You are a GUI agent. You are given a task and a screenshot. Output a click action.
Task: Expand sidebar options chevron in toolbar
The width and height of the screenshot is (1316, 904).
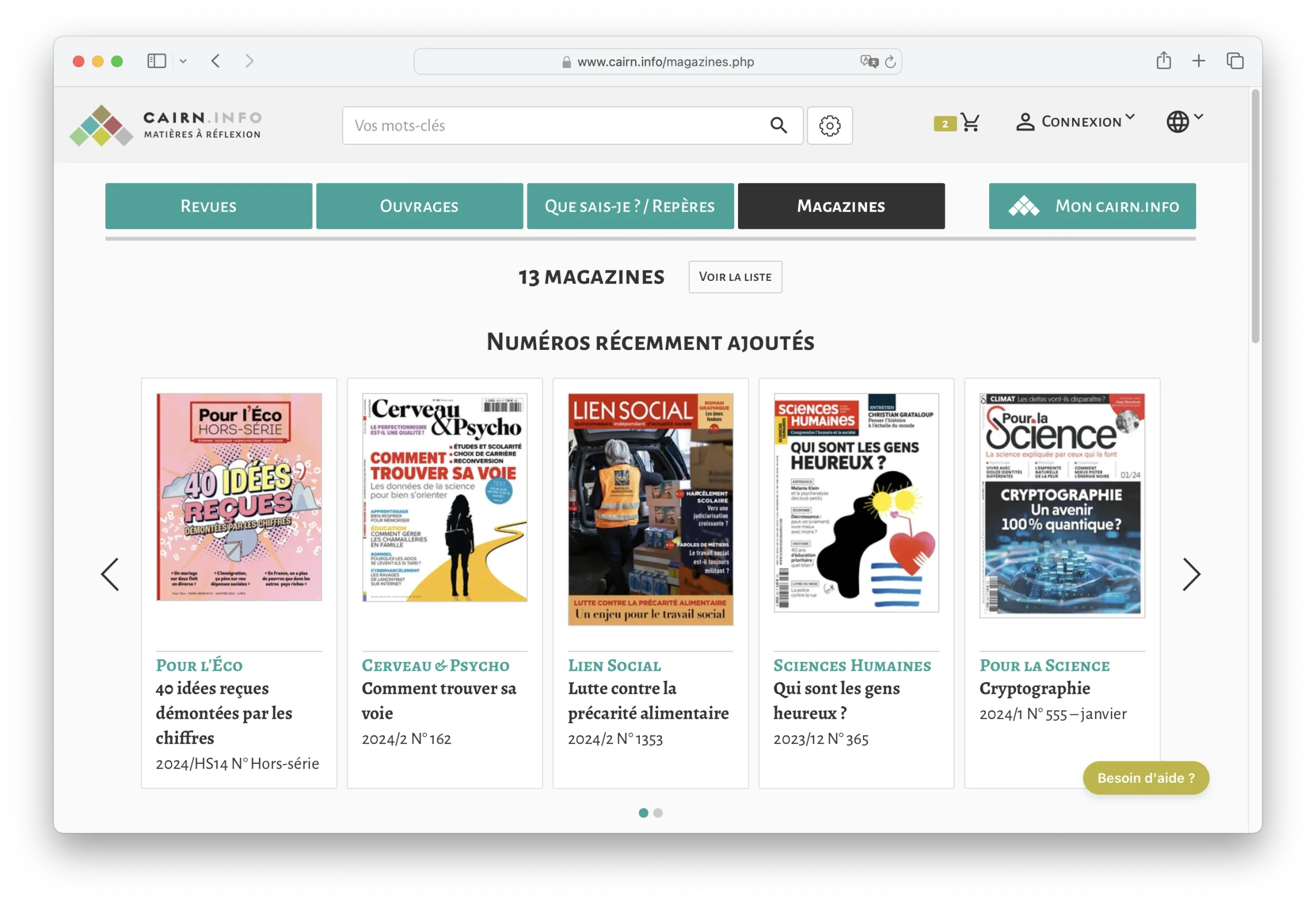(183, 60)
